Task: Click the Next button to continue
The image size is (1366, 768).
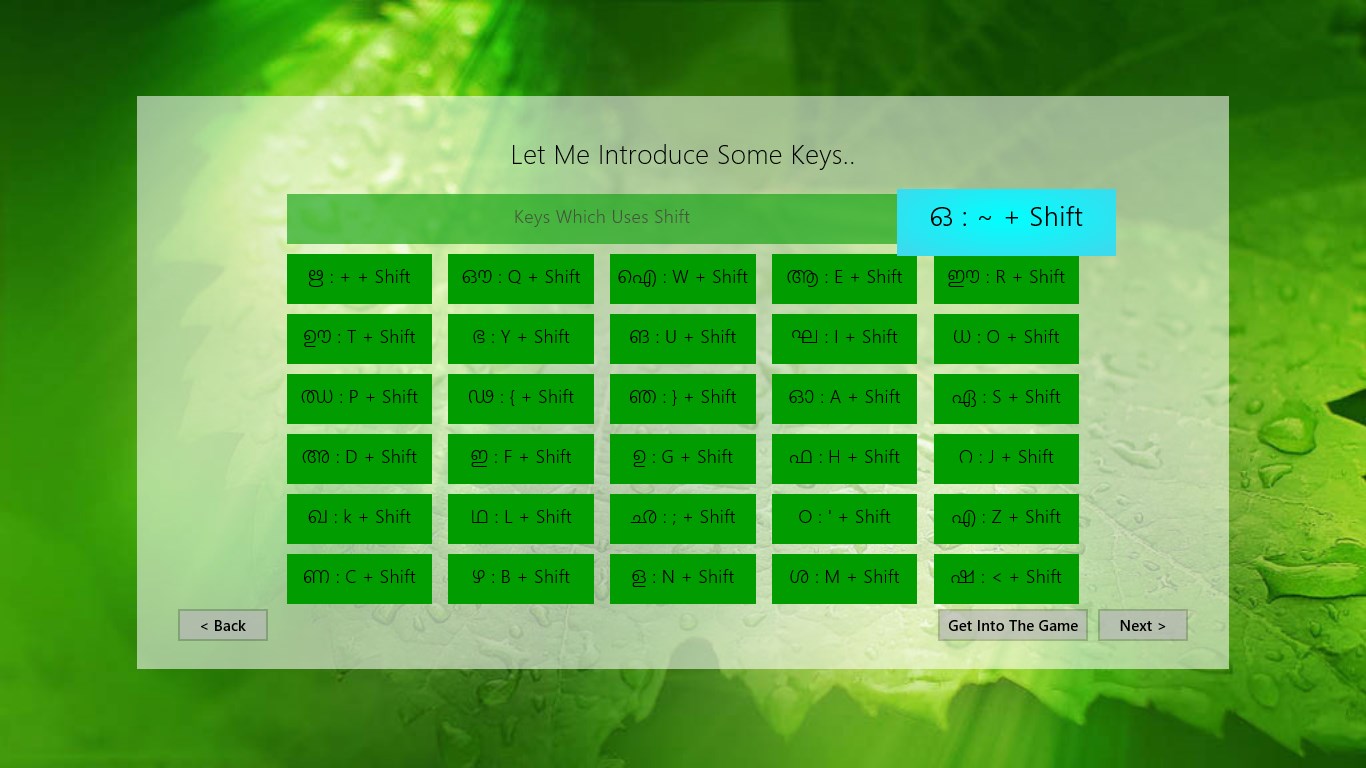Action: click(x=1143, y=625)
